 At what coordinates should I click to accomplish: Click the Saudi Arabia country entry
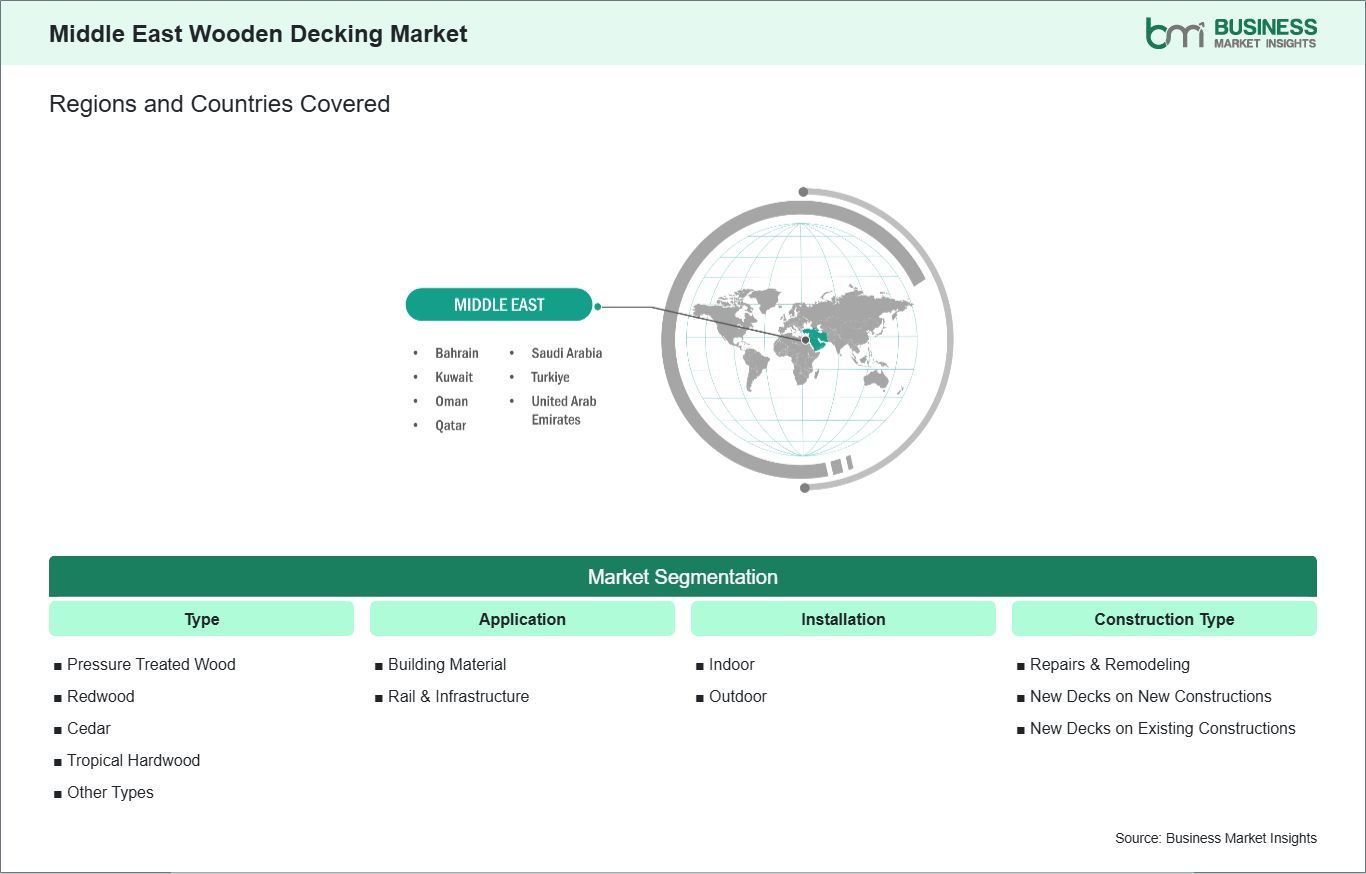click(x=567, y=353)
